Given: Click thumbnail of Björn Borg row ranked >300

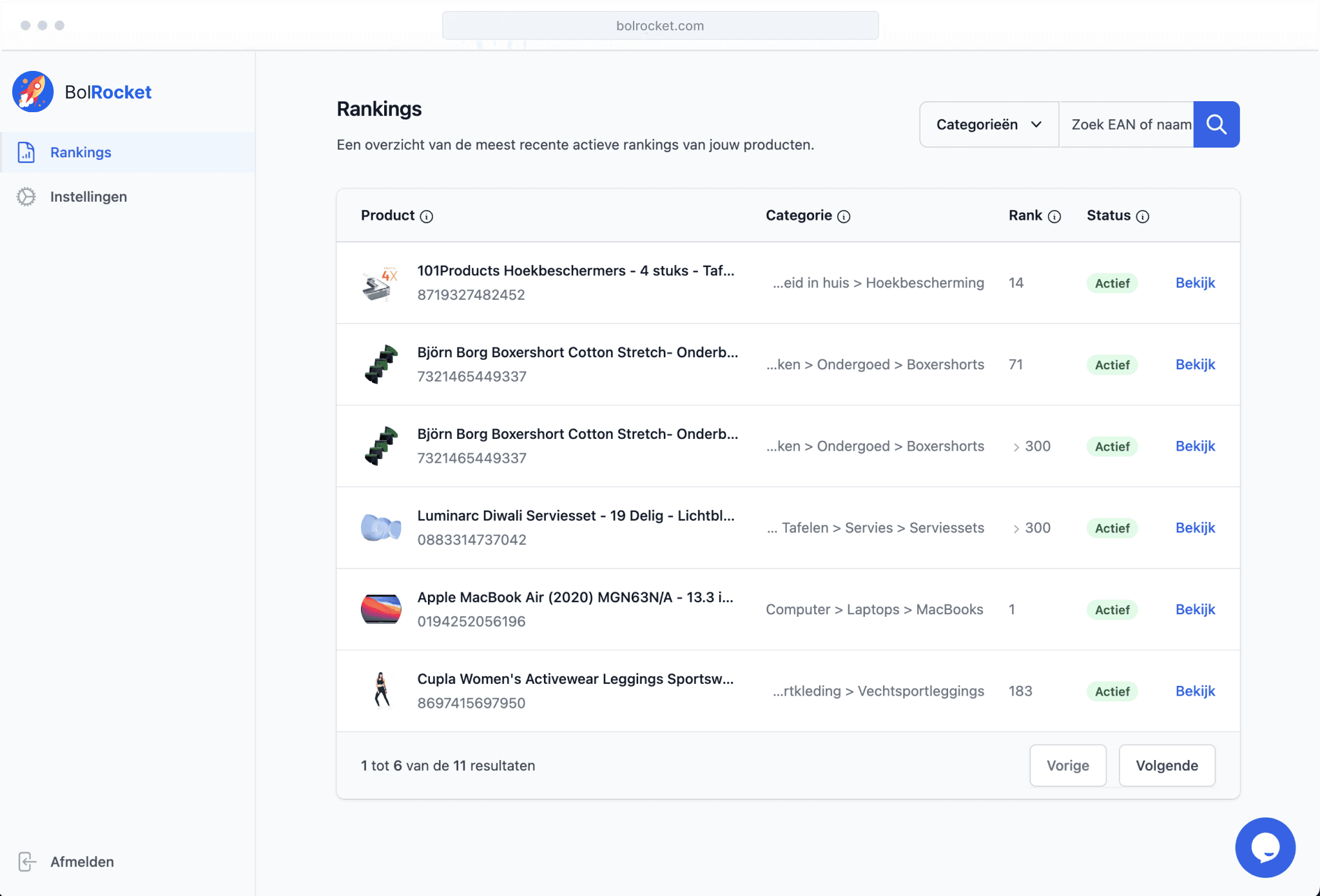Looking at the screenshot, I should (x=381, y=446).
